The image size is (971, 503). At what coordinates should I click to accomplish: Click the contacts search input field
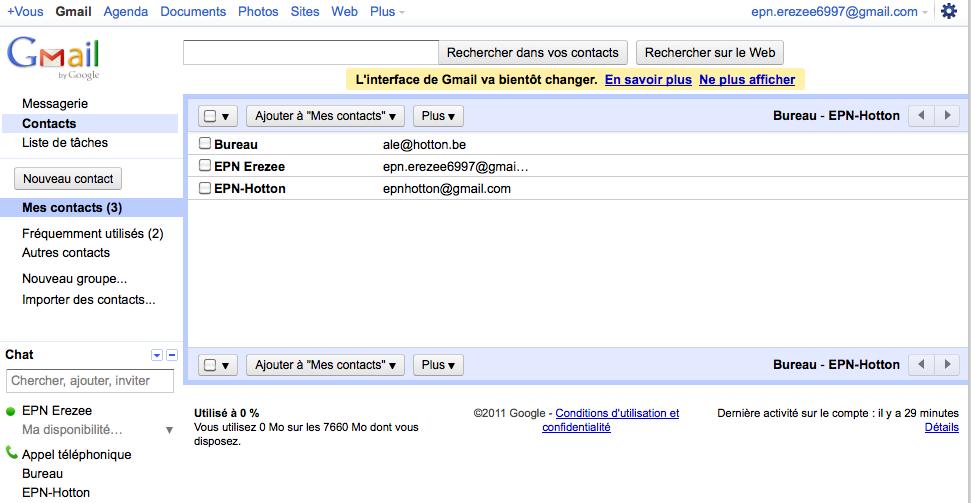311,53
